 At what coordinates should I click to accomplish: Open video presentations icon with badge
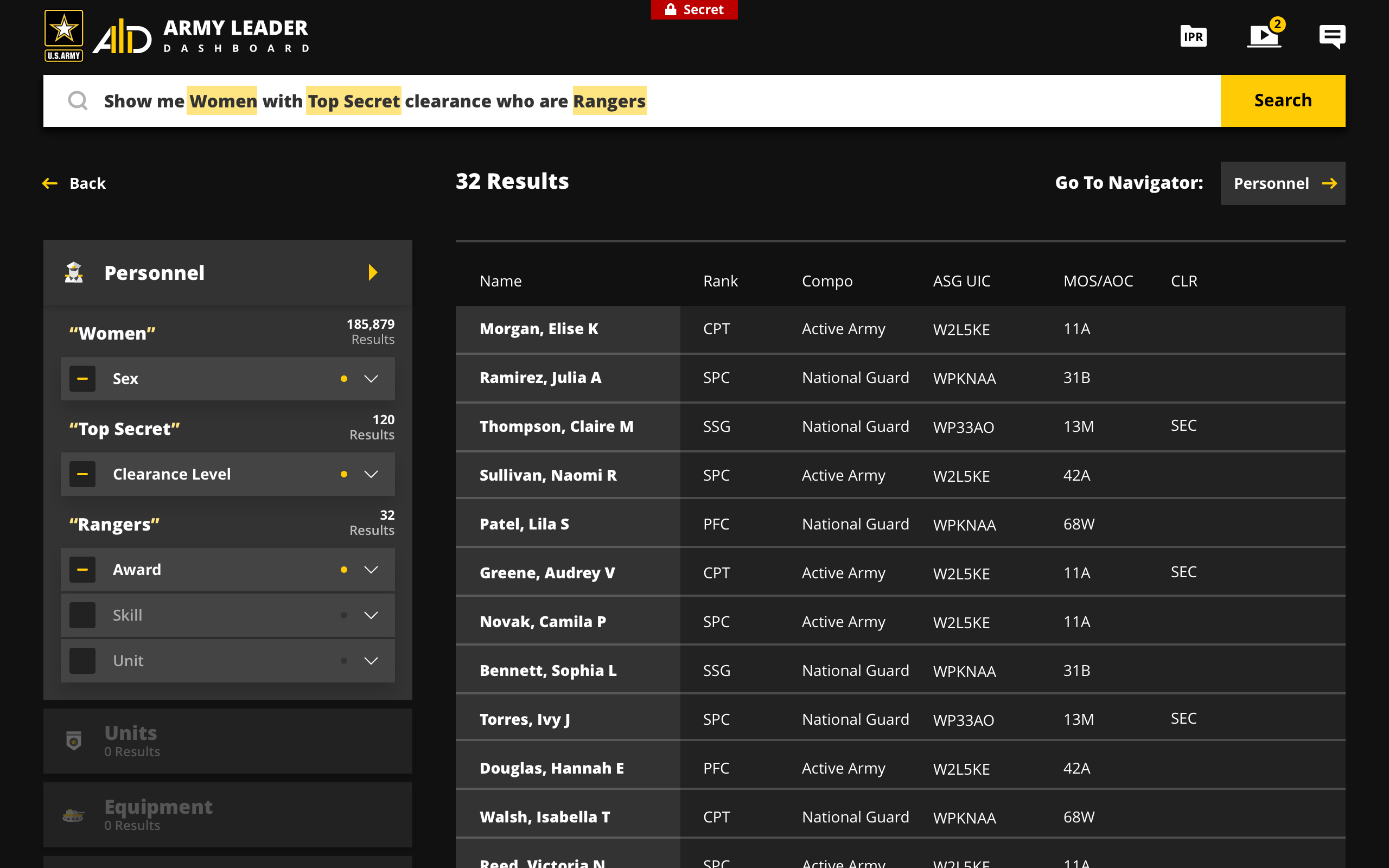pos(1264,36)
